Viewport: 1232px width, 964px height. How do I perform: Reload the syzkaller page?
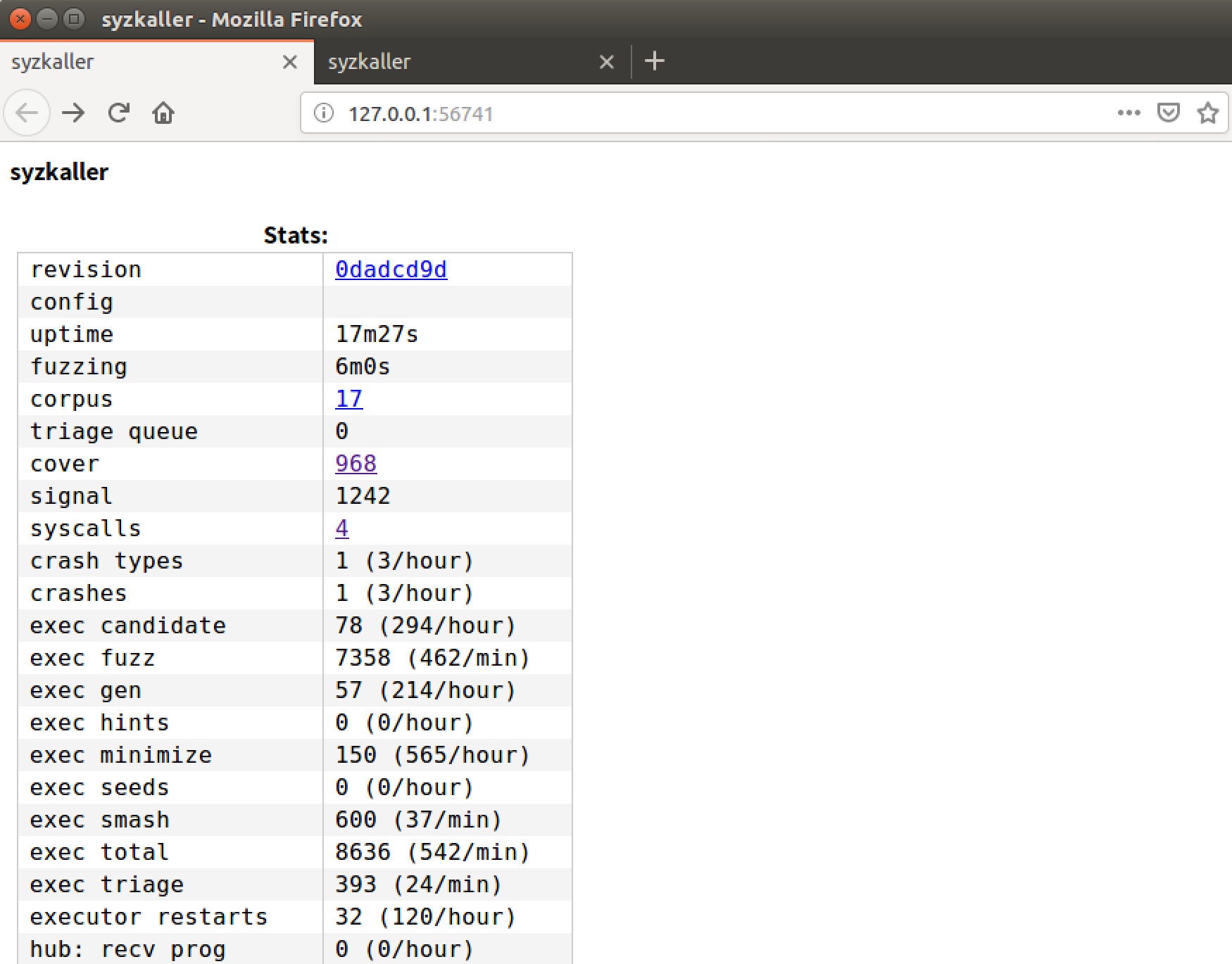(118, 113)
